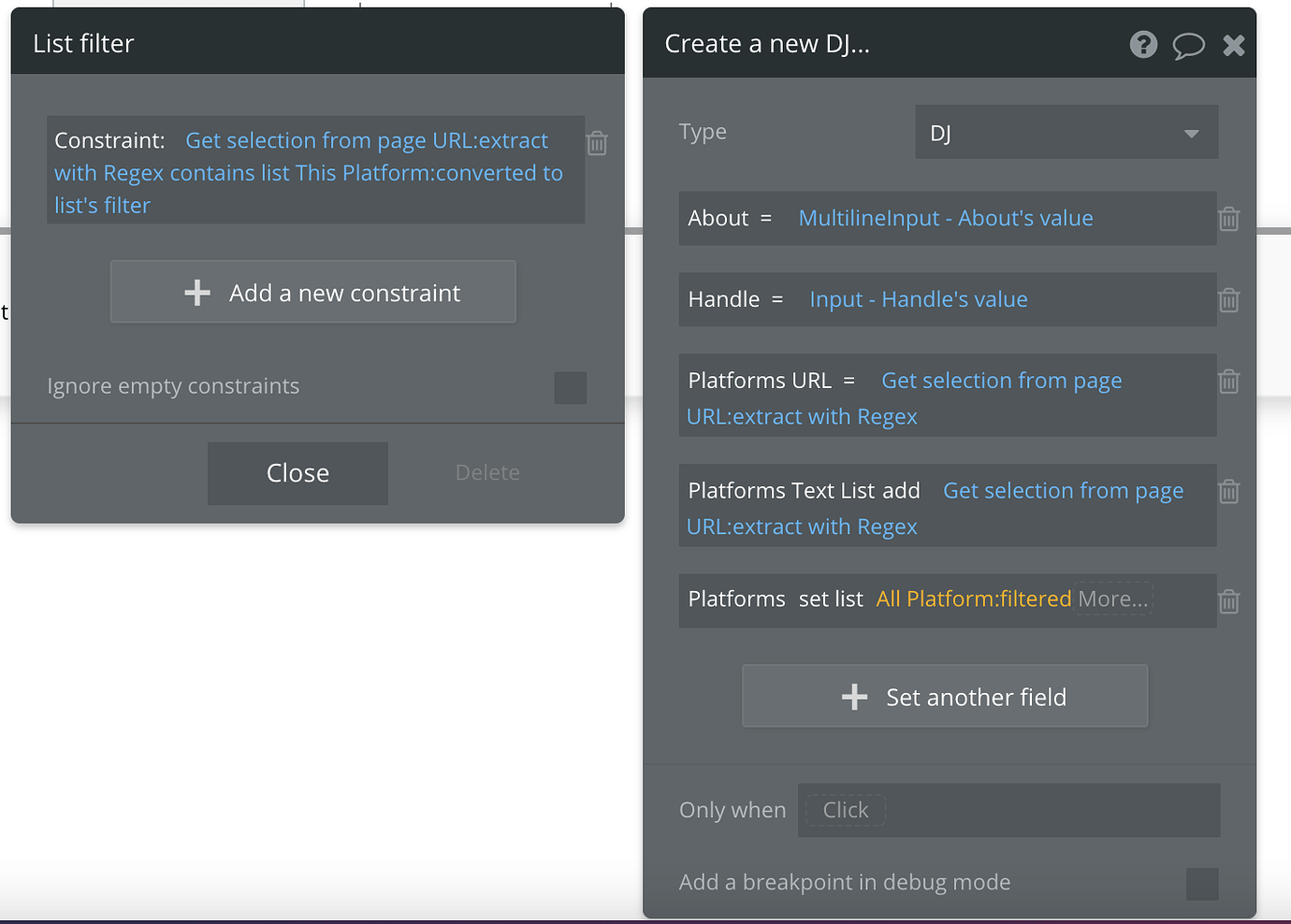Remove the Handle field with its trash icon
This screenshot has width=1291, height=924.
(1228, 299)
